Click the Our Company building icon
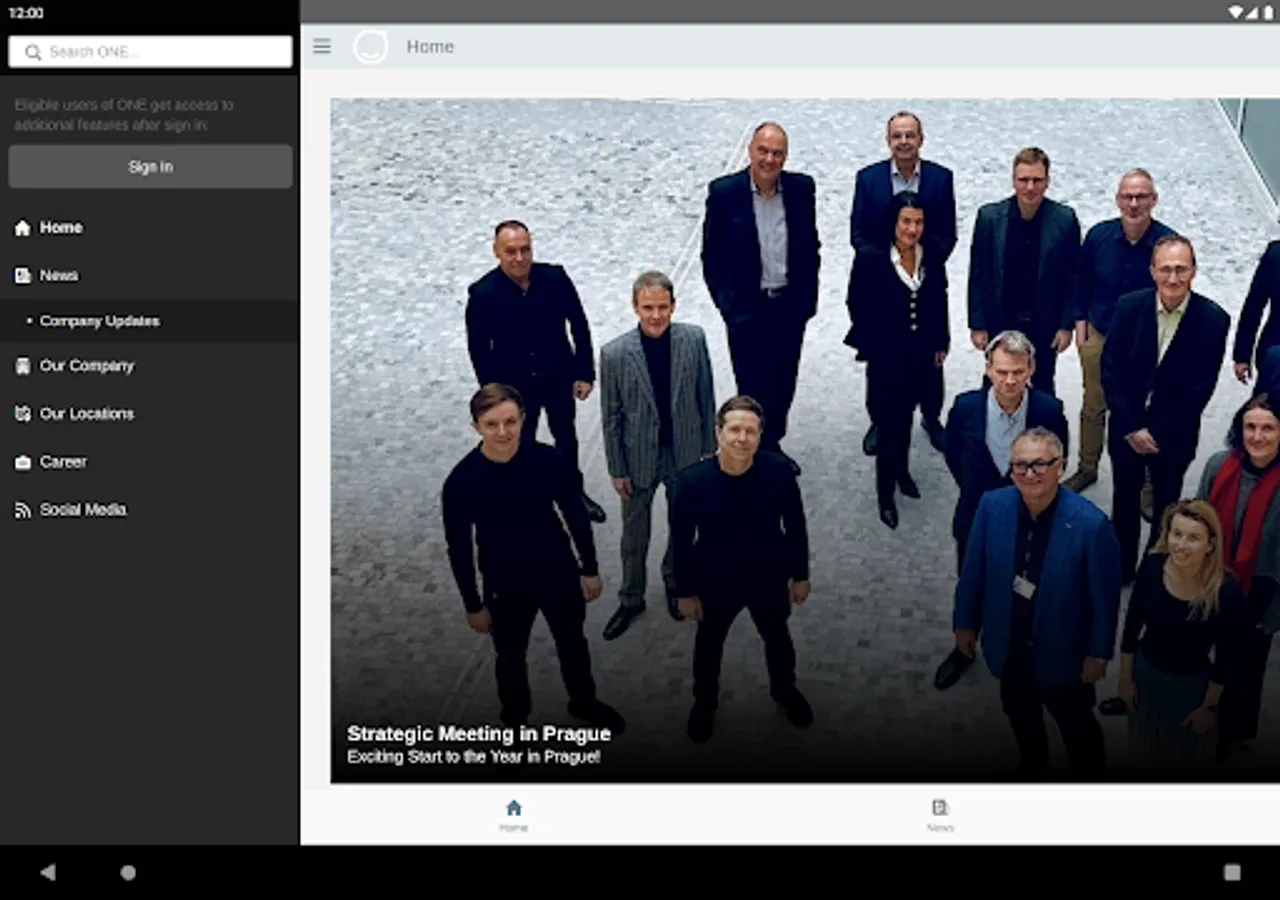 click(21, 366)
